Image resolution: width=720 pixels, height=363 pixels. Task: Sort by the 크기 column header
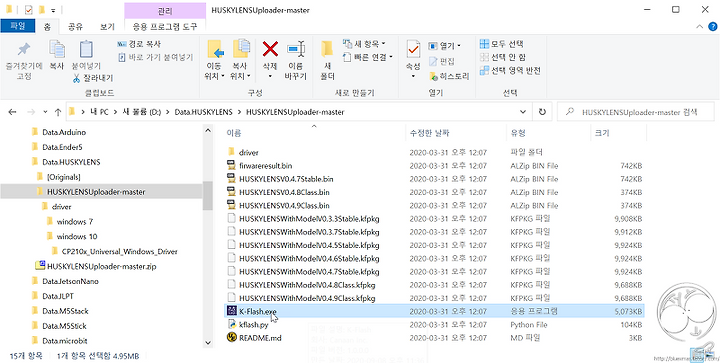point(618,133)
